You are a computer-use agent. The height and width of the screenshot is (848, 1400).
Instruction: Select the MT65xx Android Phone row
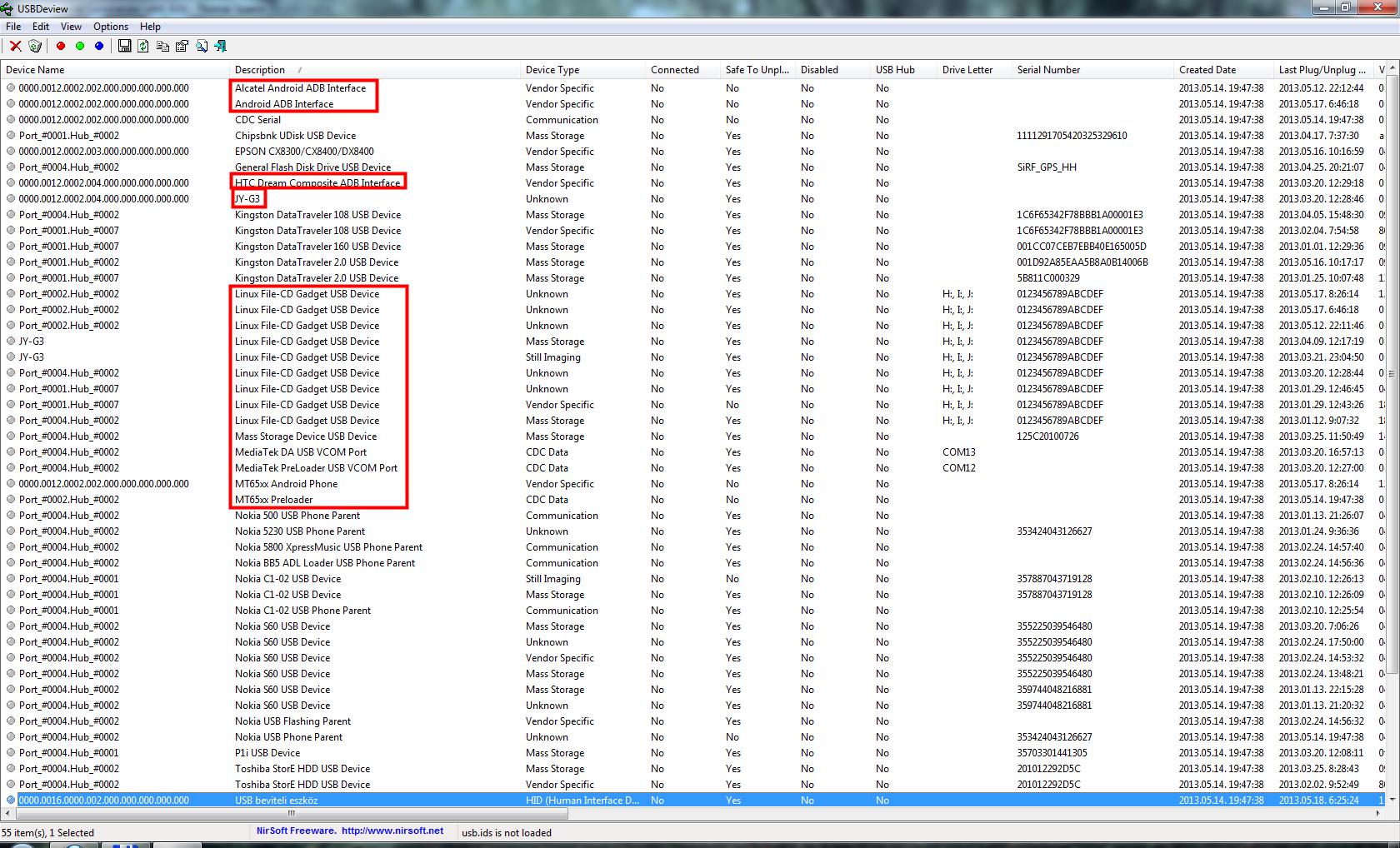693,484
